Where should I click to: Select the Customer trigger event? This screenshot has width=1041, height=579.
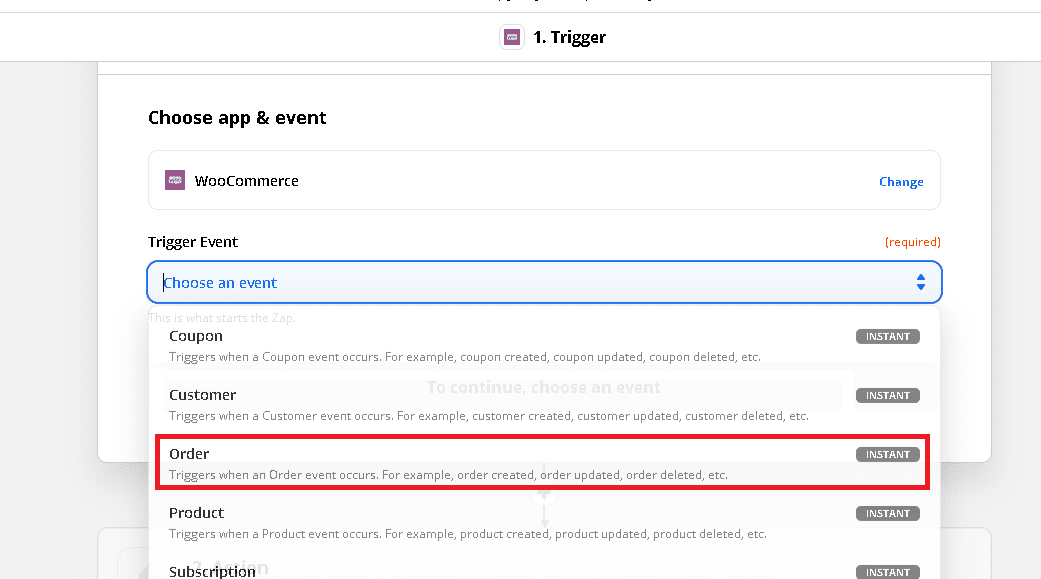pyautogui.click(x=203, y=395)
